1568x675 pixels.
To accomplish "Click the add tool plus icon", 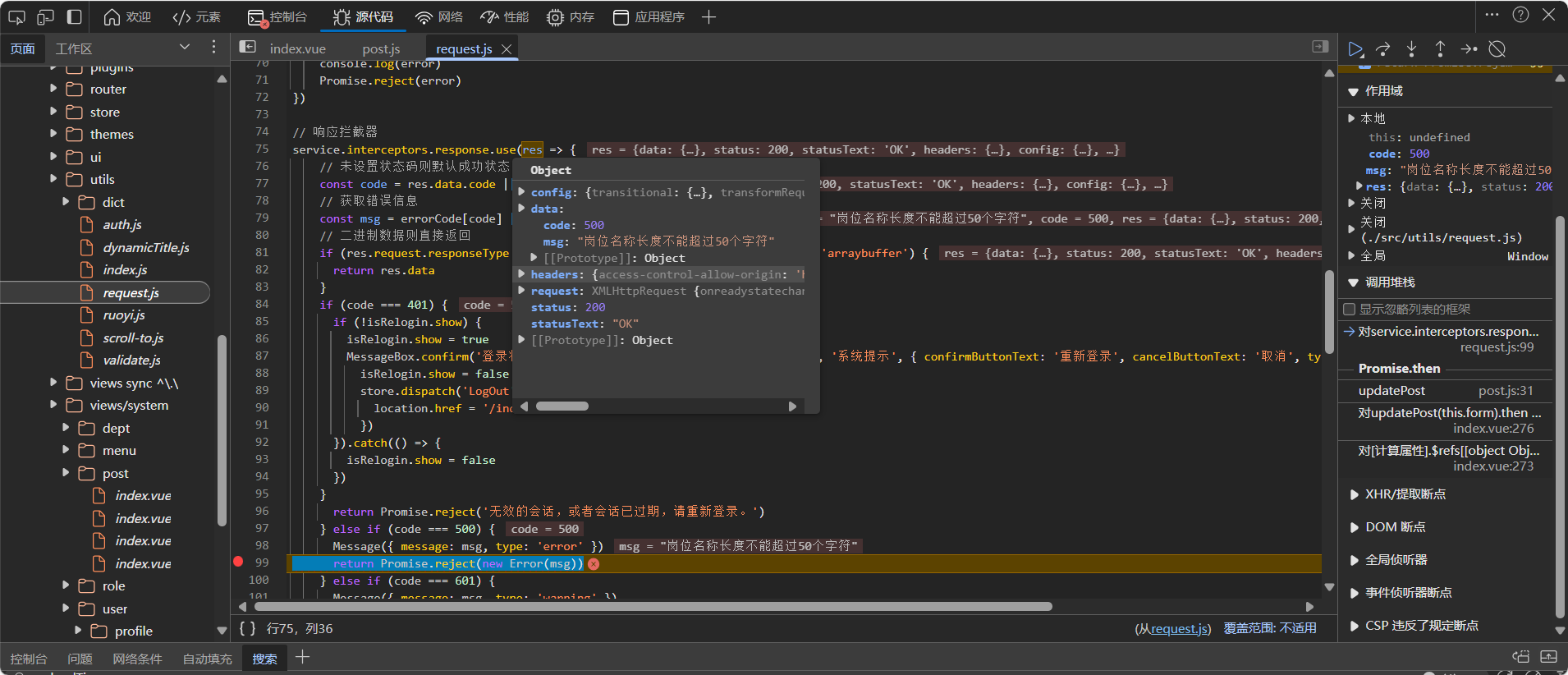I will (709, 16).
